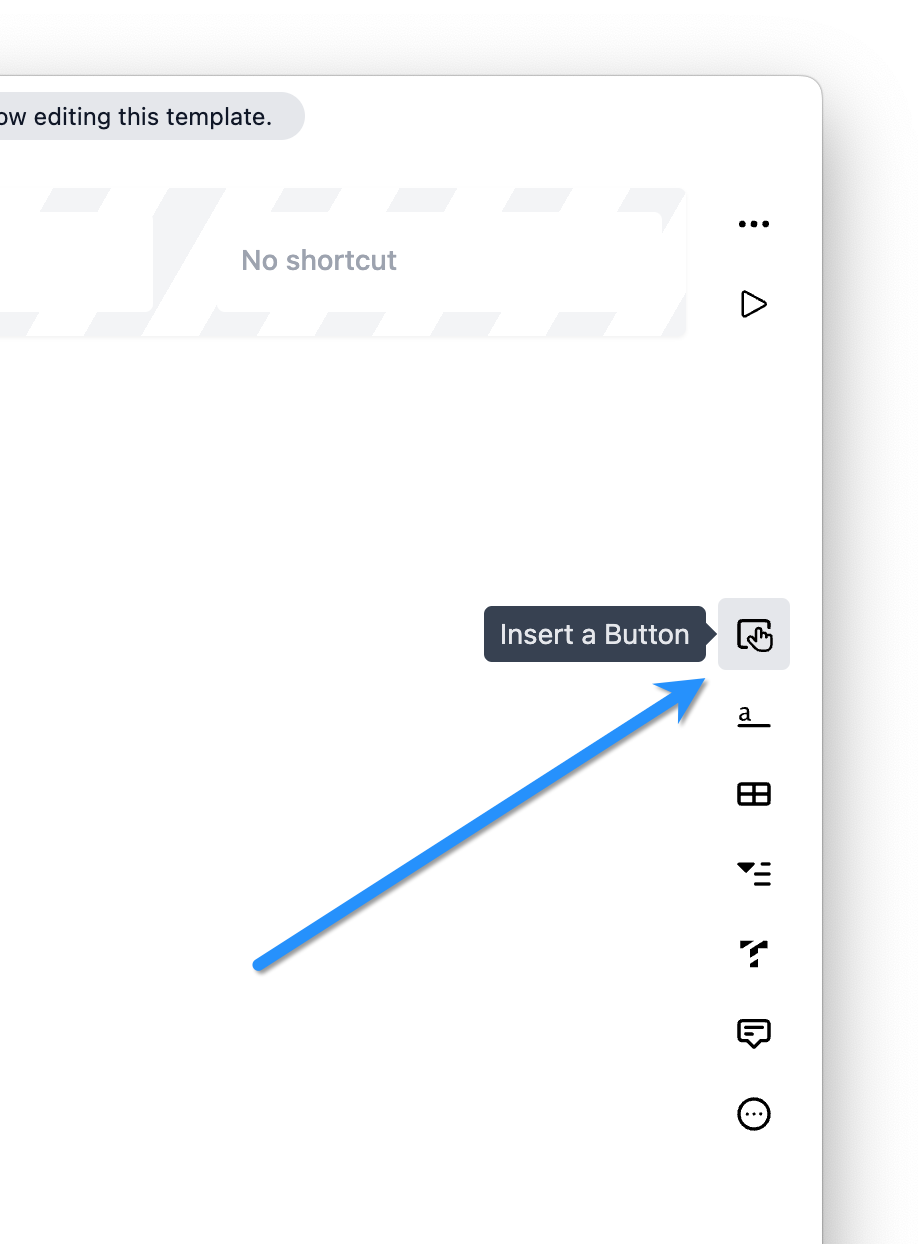Open the three-dot more options menu
The image size is (920, 1244).
753,224
